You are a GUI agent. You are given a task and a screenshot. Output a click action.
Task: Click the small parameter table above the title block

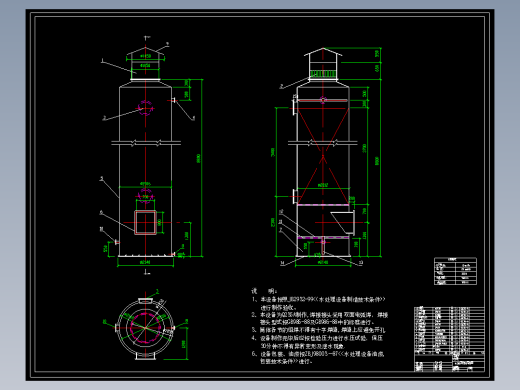click(455, 271)
